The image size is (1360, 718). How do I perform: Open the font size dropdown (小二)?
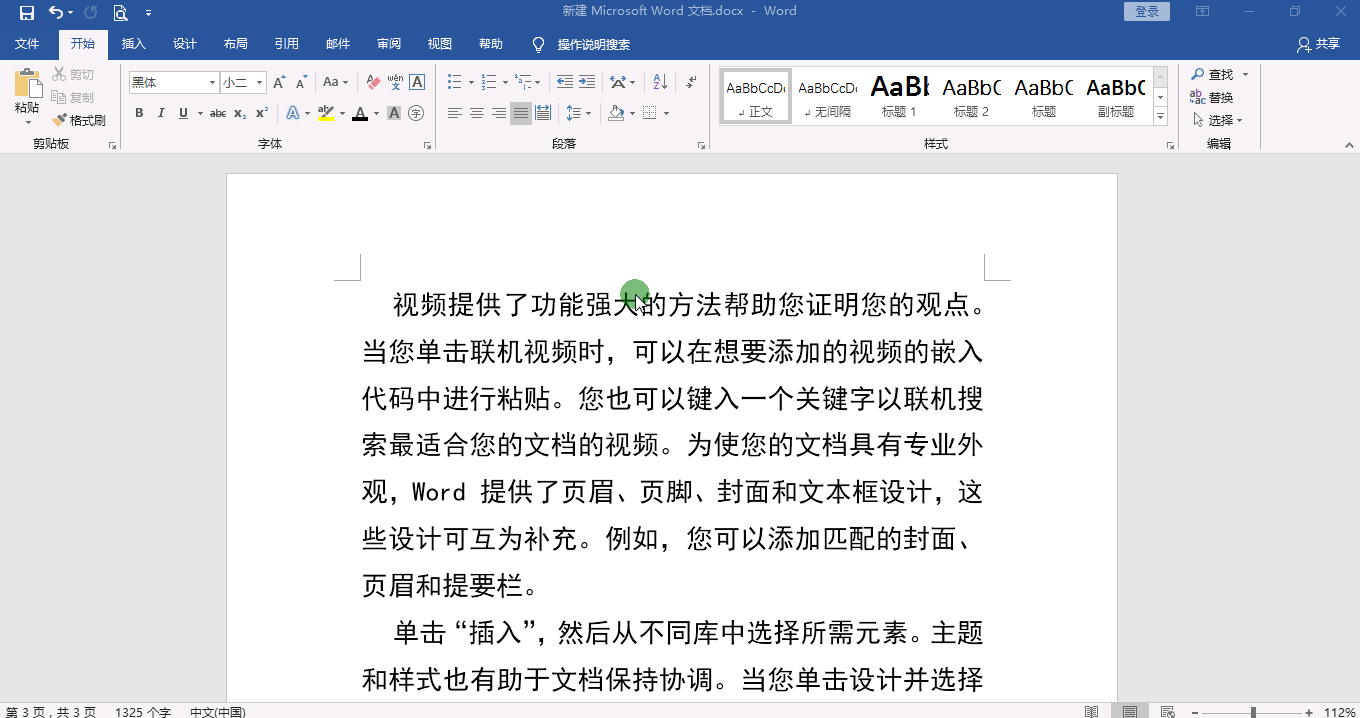pos(260,83)
